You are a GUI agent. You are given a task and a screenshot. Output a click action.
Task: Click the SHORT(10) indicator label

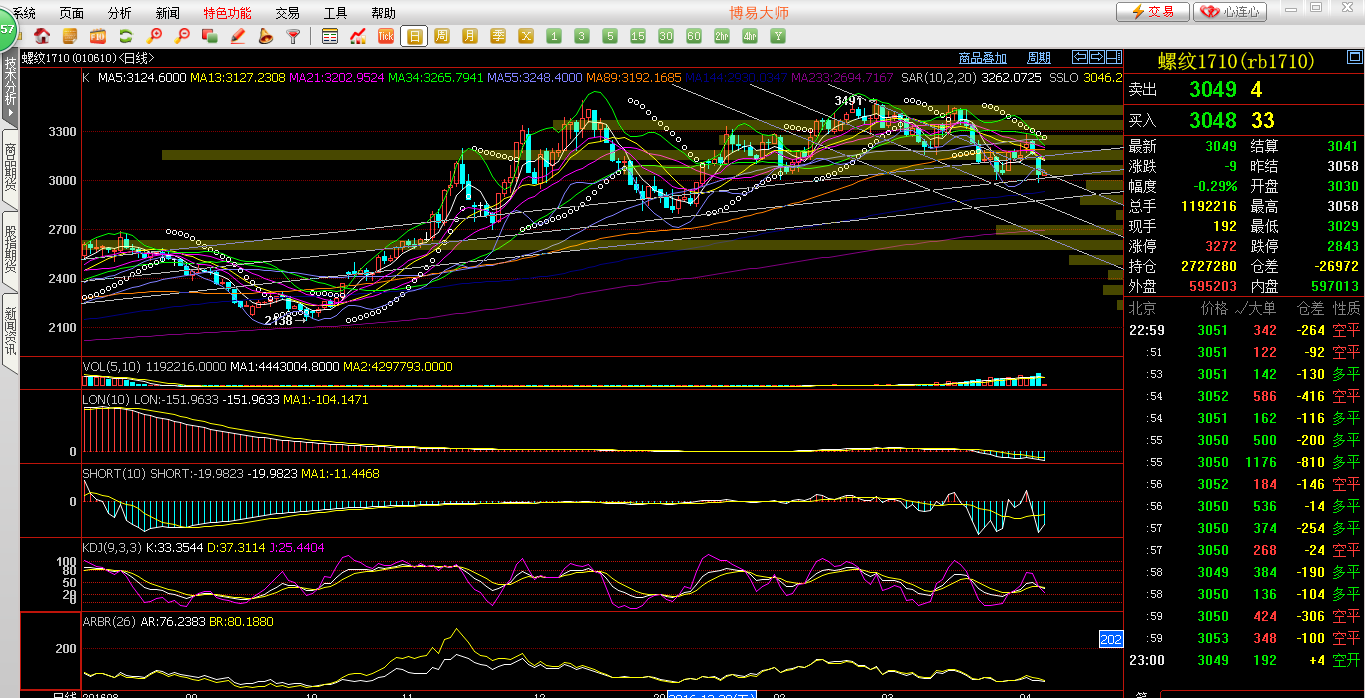tap(116, 473)
